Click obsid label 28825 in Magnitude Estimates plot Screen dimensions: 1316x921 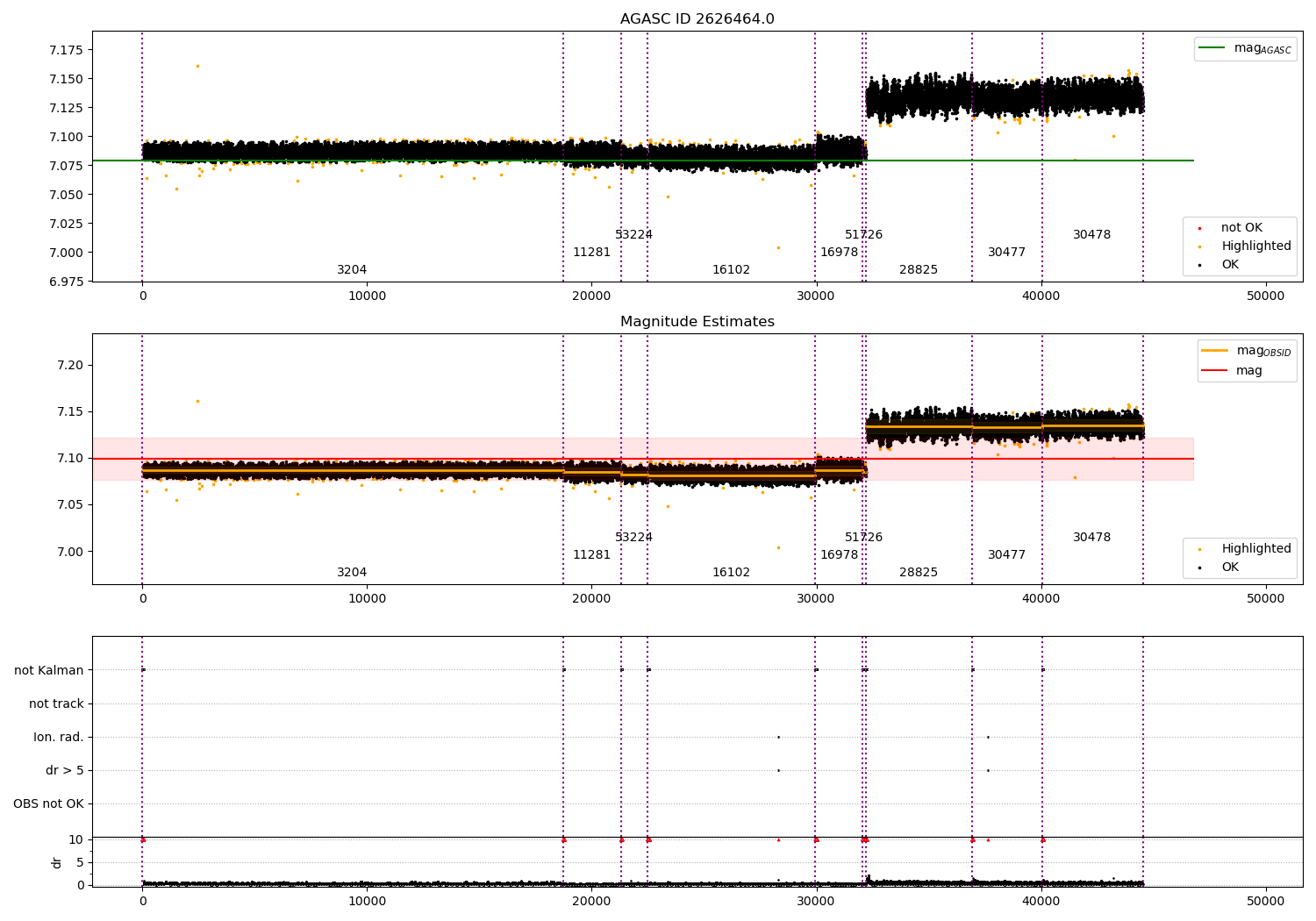919,573
